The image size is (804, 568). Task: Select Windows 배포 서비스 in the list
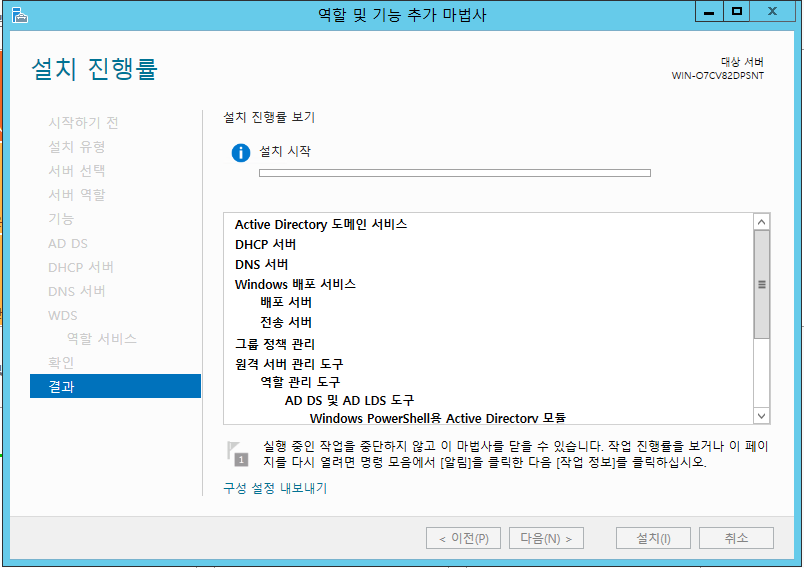295,284
